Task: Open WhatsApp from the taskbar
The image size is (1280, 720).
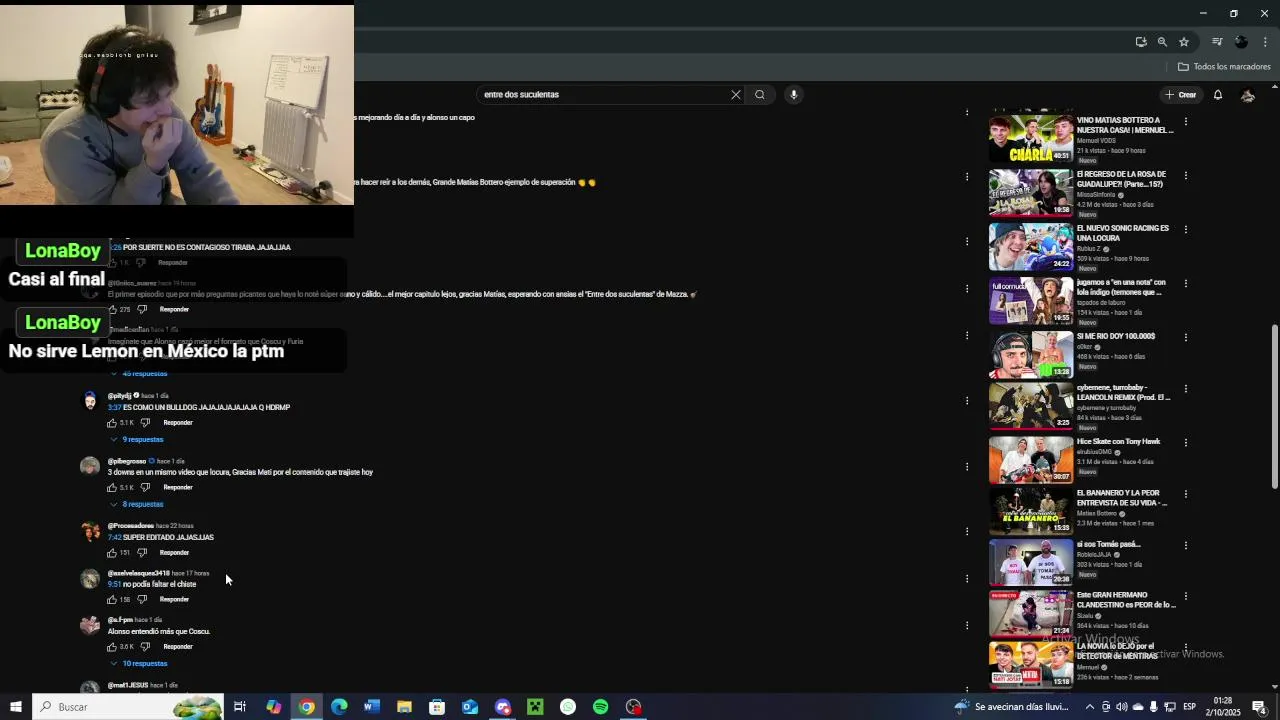Action: (568, 707)
